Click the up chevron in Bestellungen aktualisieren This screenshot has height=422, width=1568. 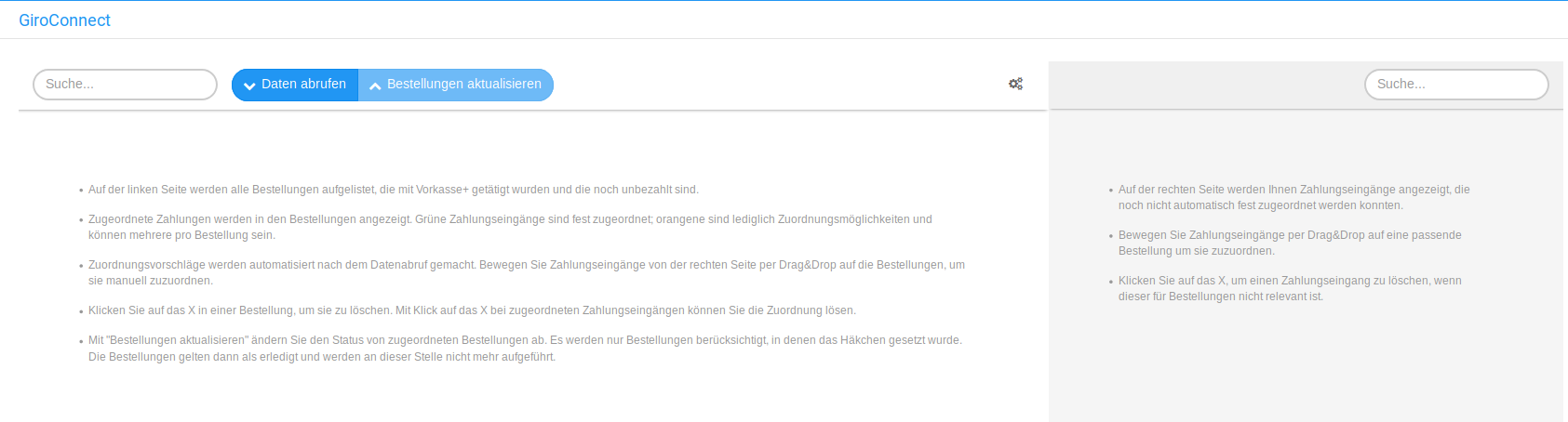(375, 86)
